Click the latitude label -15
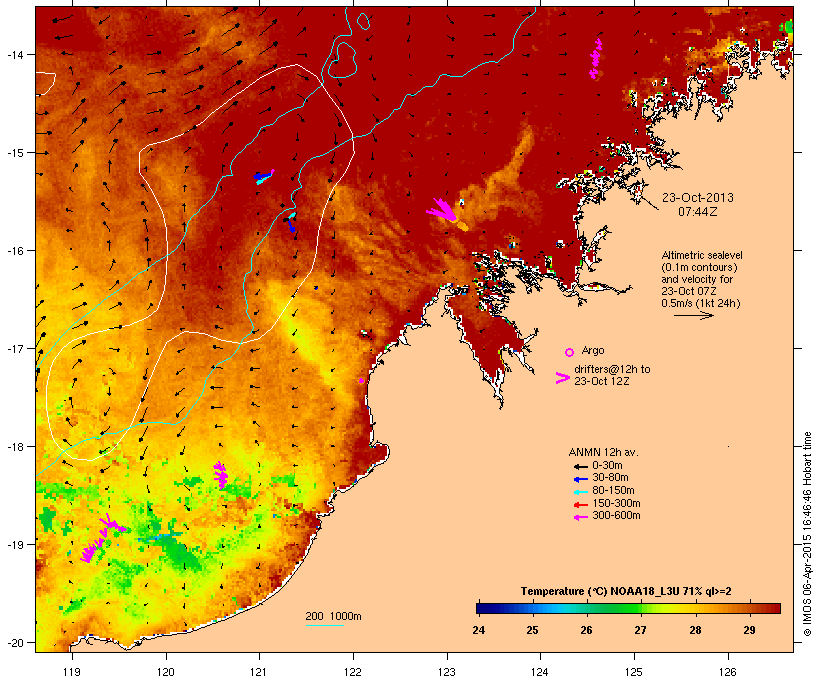Screen dimensions: 820x680 click(15, 153)
